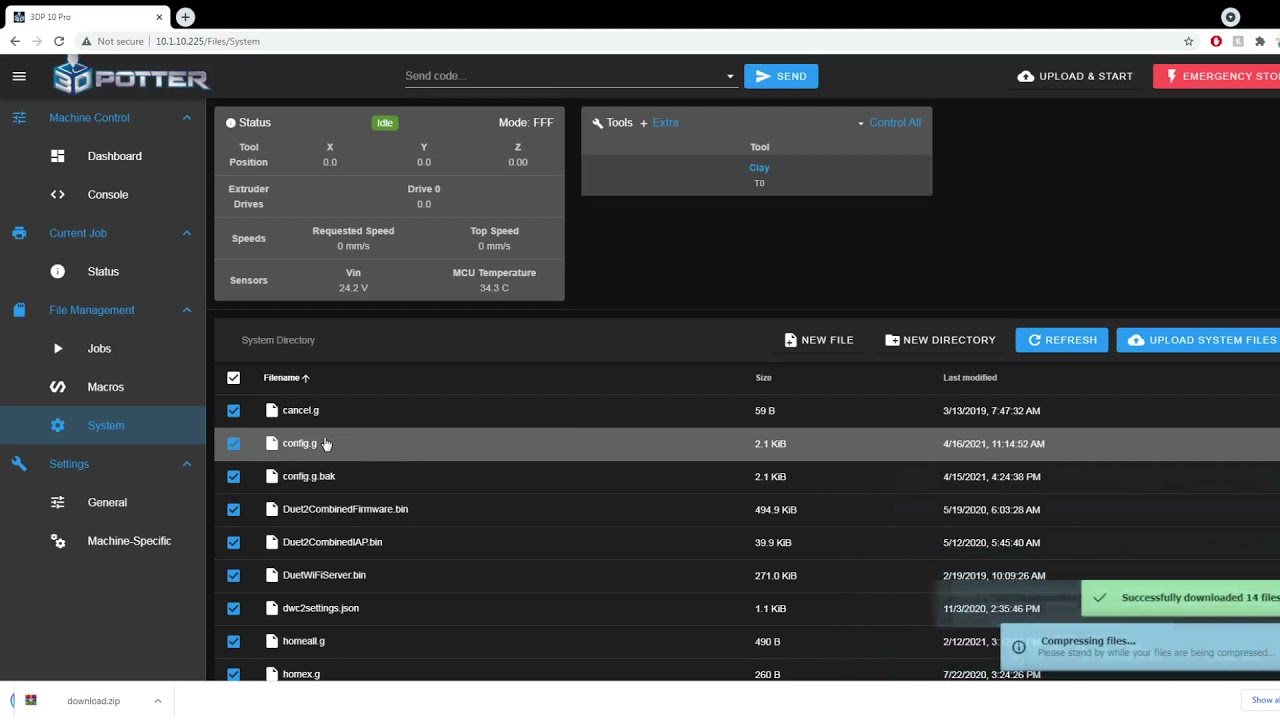Open the Console page
The height and width of the screenshot is (720, 1280).
(x=103, y=194)
